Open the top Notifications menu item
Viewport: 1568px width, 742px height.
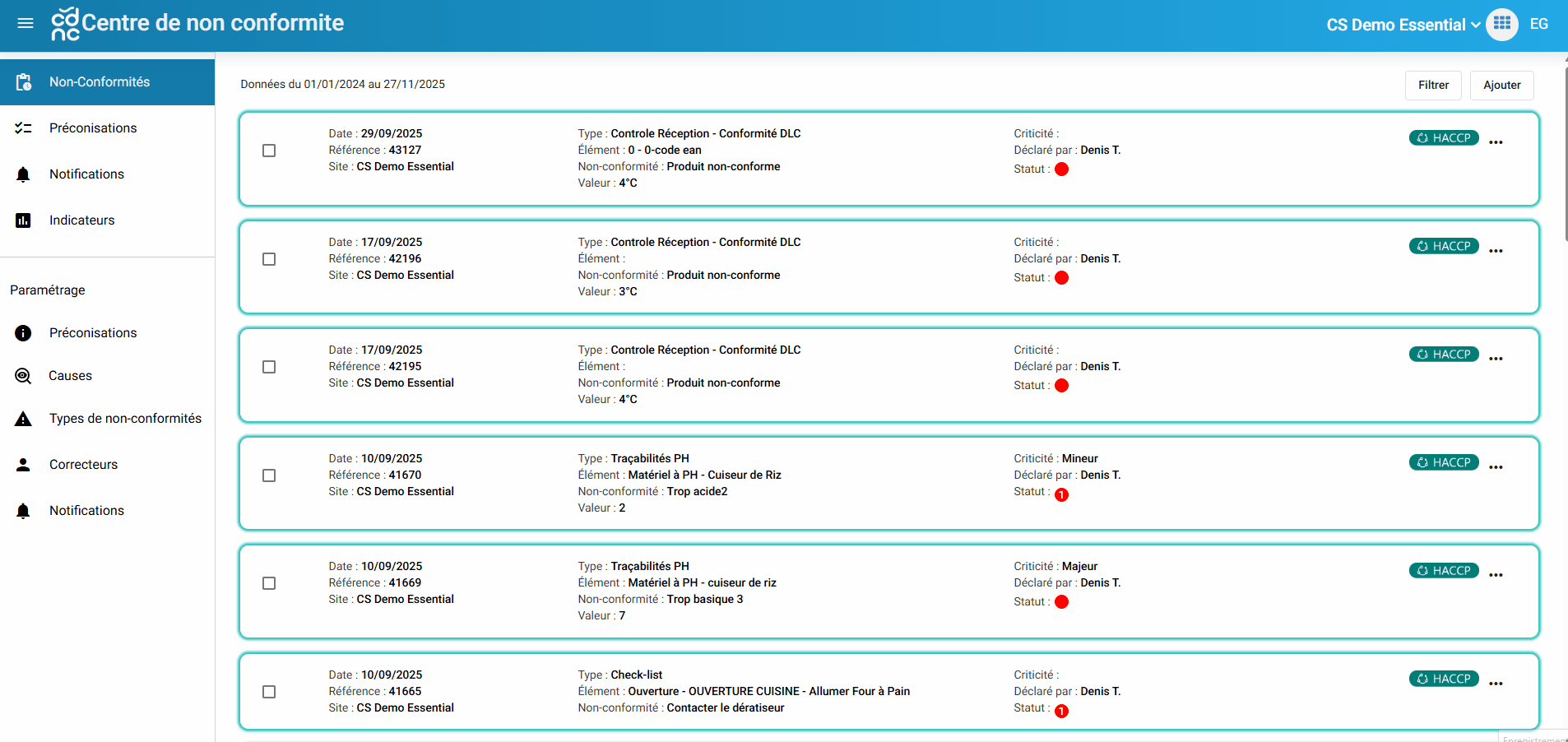tap(86, 174)
